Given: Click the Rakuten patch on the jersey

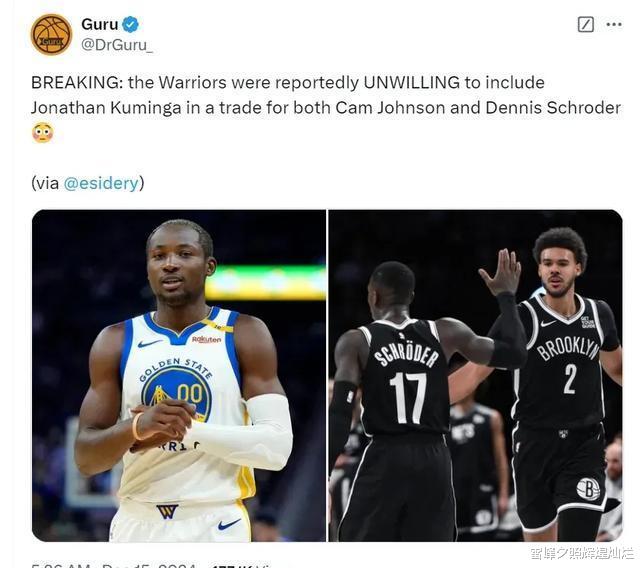Looking at the screenshot, I should click(207, 339).
